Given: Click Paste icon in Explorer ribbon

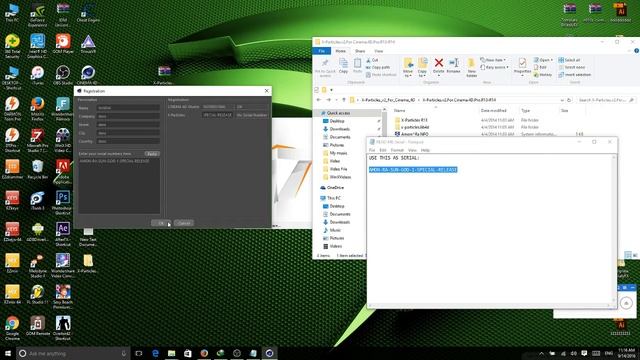Looking at the screenshot, I should click(358, 65).
